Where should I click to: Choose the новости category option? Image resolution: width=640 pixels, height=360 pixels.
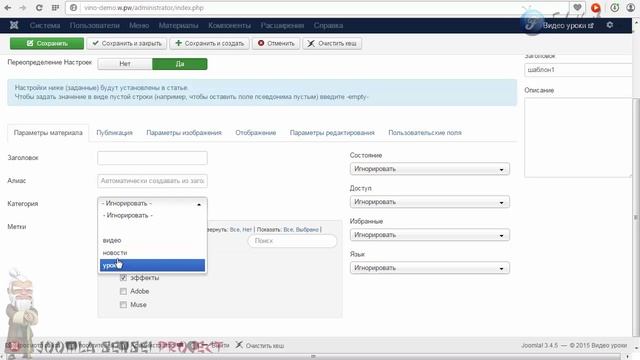152,253
